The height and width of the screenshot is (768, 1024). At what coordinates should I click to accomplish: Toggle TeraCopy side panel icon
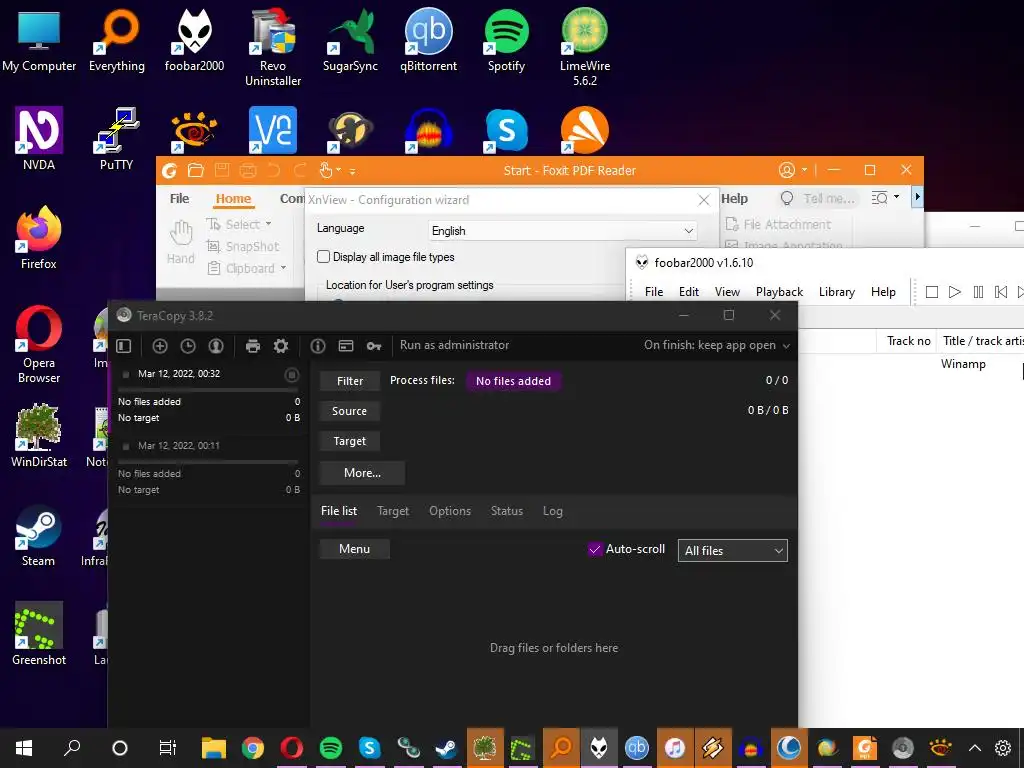click(123, 345)
